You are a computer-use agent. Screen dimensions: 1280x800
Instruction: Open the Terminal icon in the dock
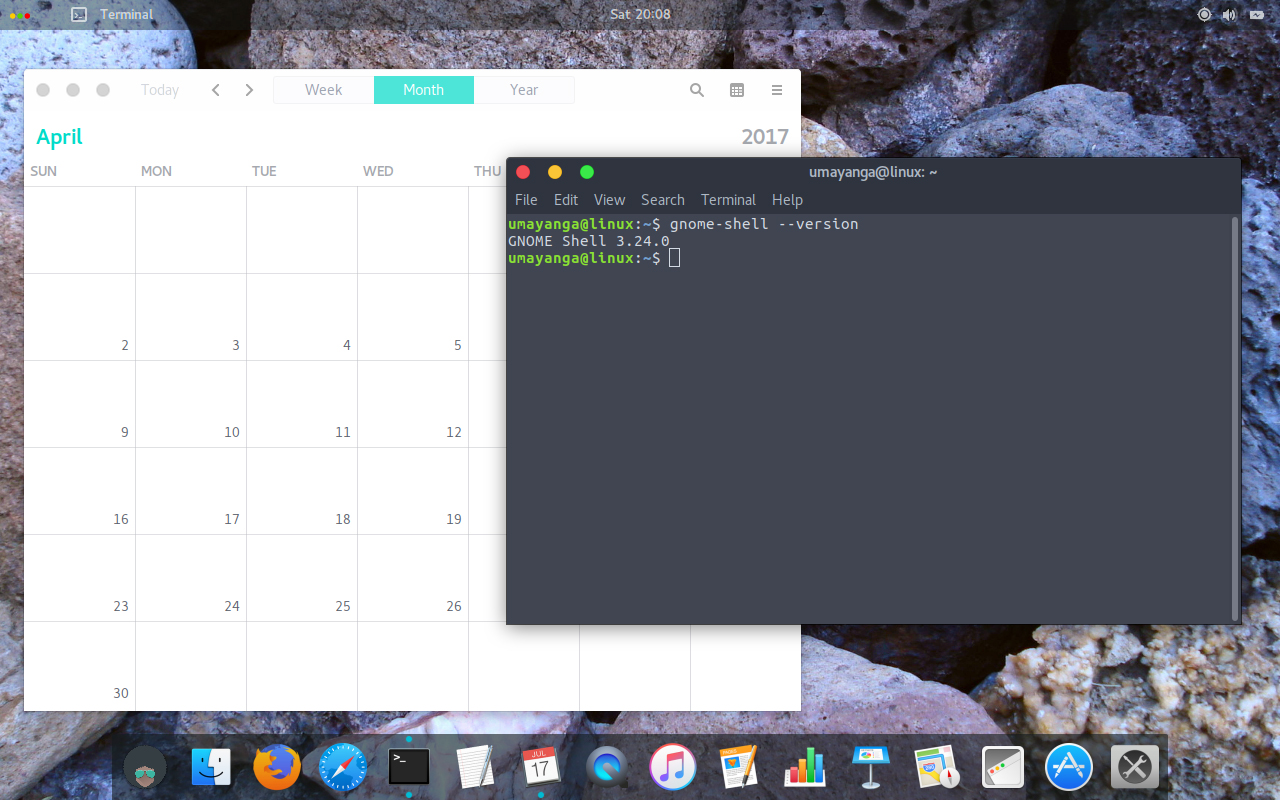[x=409, y=767]
